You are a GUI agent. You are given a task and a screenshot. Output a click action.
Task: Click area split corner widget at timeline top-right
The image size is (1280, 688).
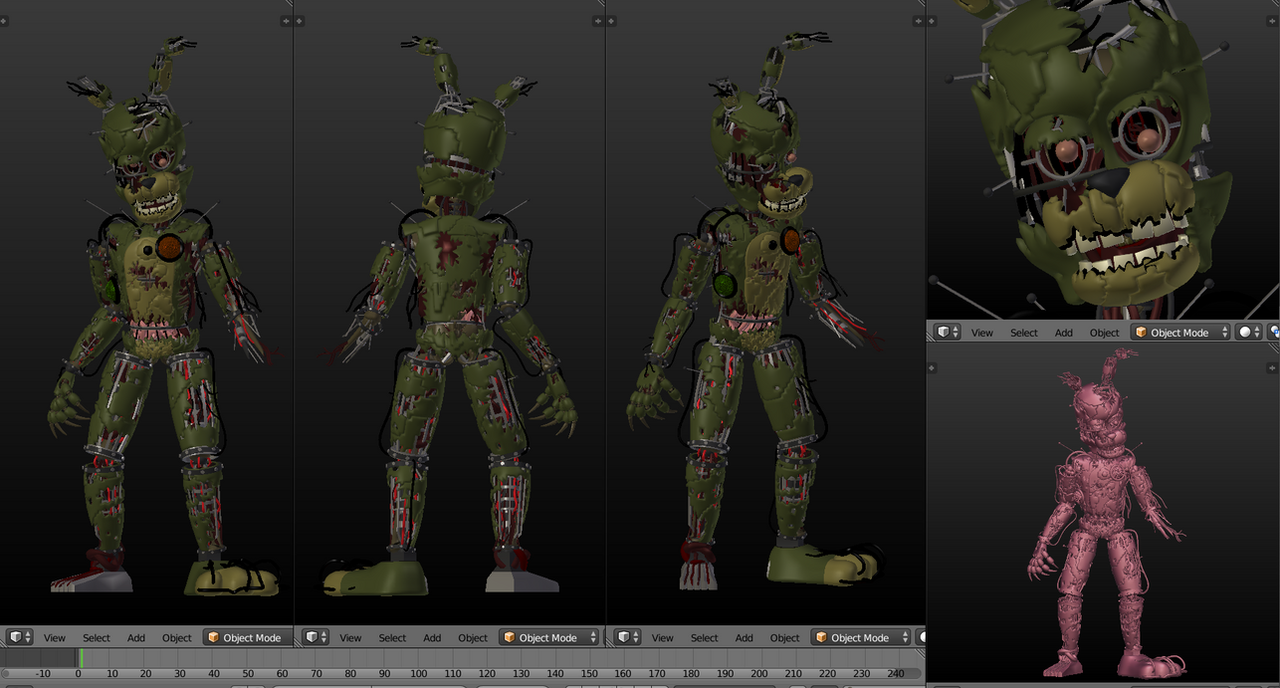pos(920,653)
